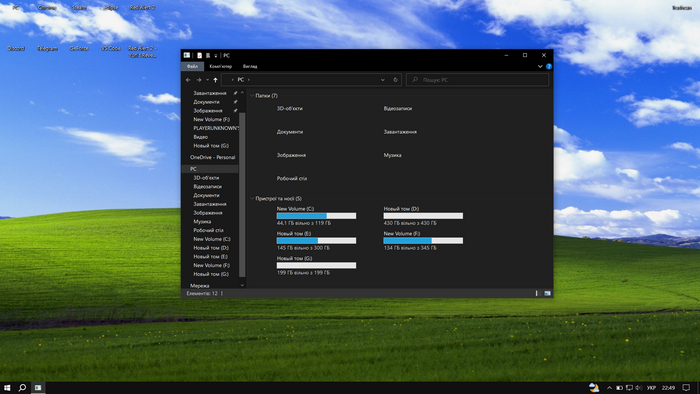This screenshot has width=700, height=394.
Task: Select the УКР language indicator
Action: [x=651, y=388]
